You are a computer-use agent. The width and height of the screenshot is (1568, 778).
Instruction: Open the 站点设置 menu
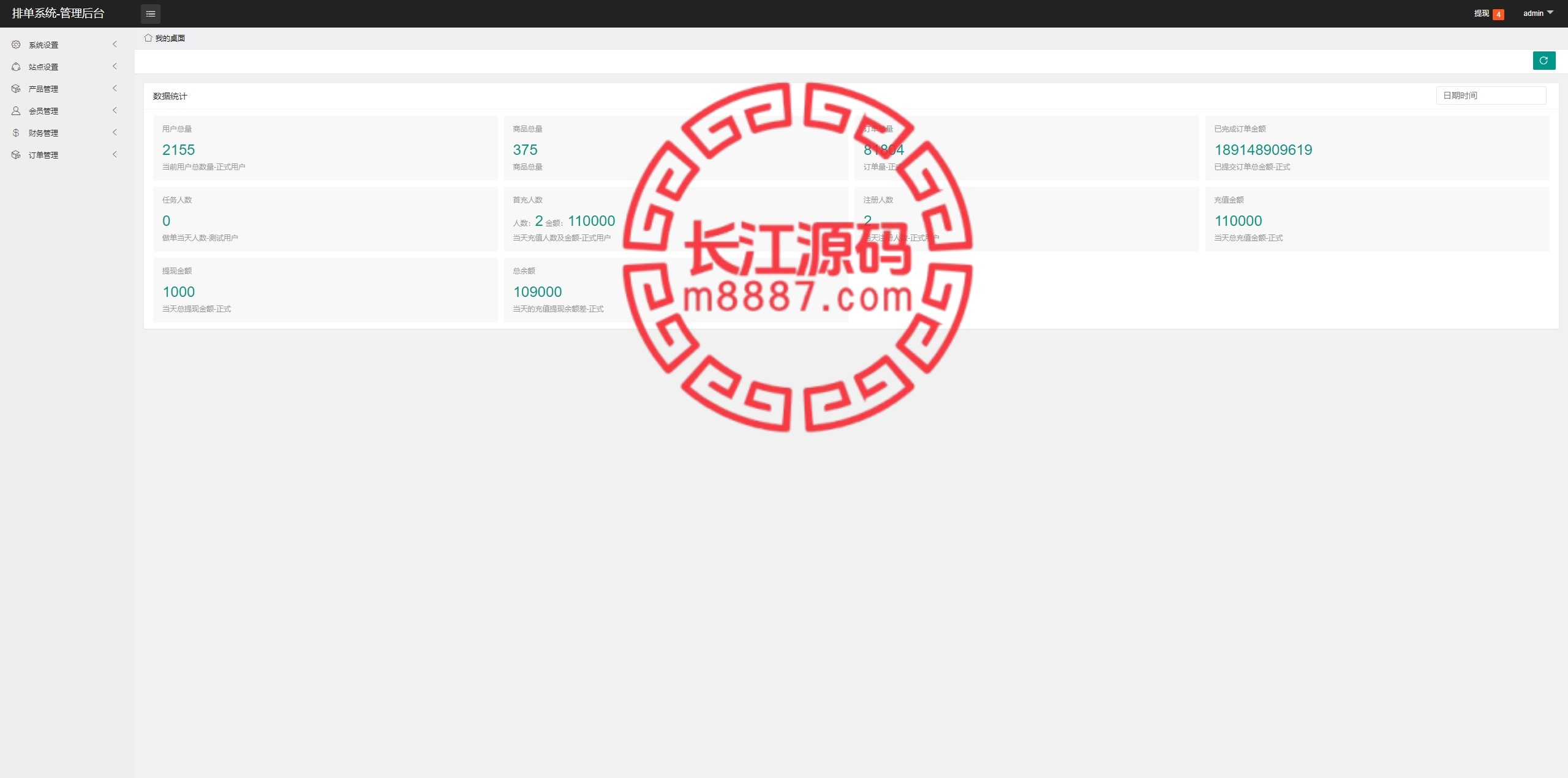[x=67, y=67]
